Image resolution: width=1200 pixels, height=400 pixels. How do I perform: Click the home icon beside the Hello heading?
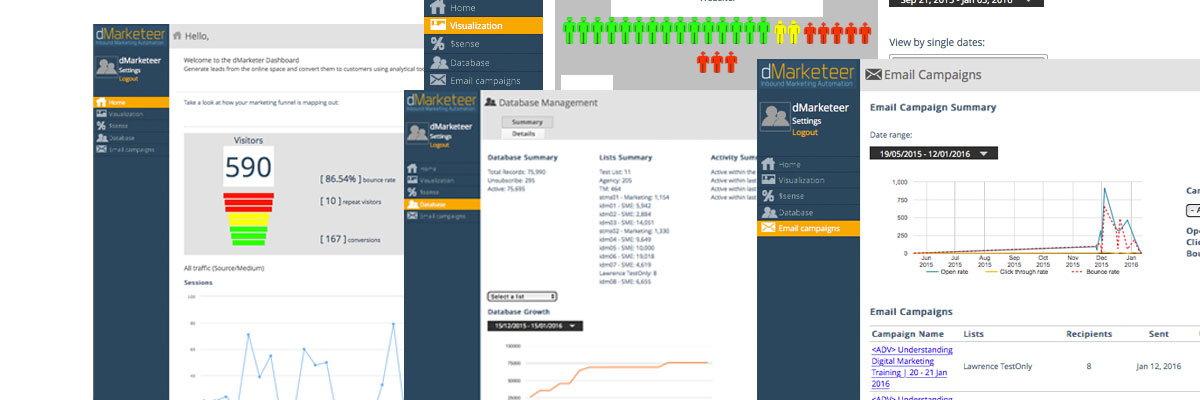point(178,36)
